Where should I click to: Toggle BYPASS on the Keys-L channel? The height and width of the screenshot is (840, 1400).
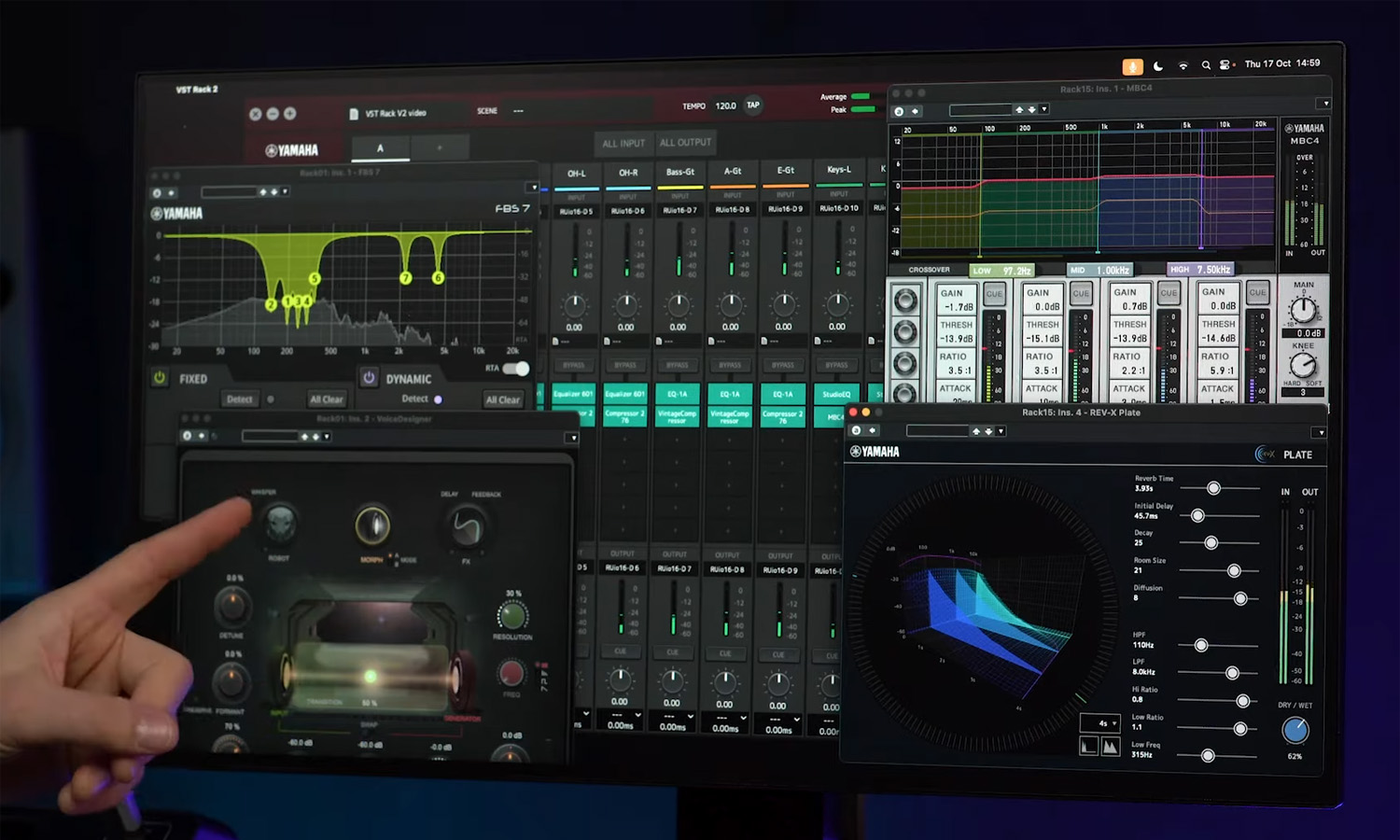(836, 365)
